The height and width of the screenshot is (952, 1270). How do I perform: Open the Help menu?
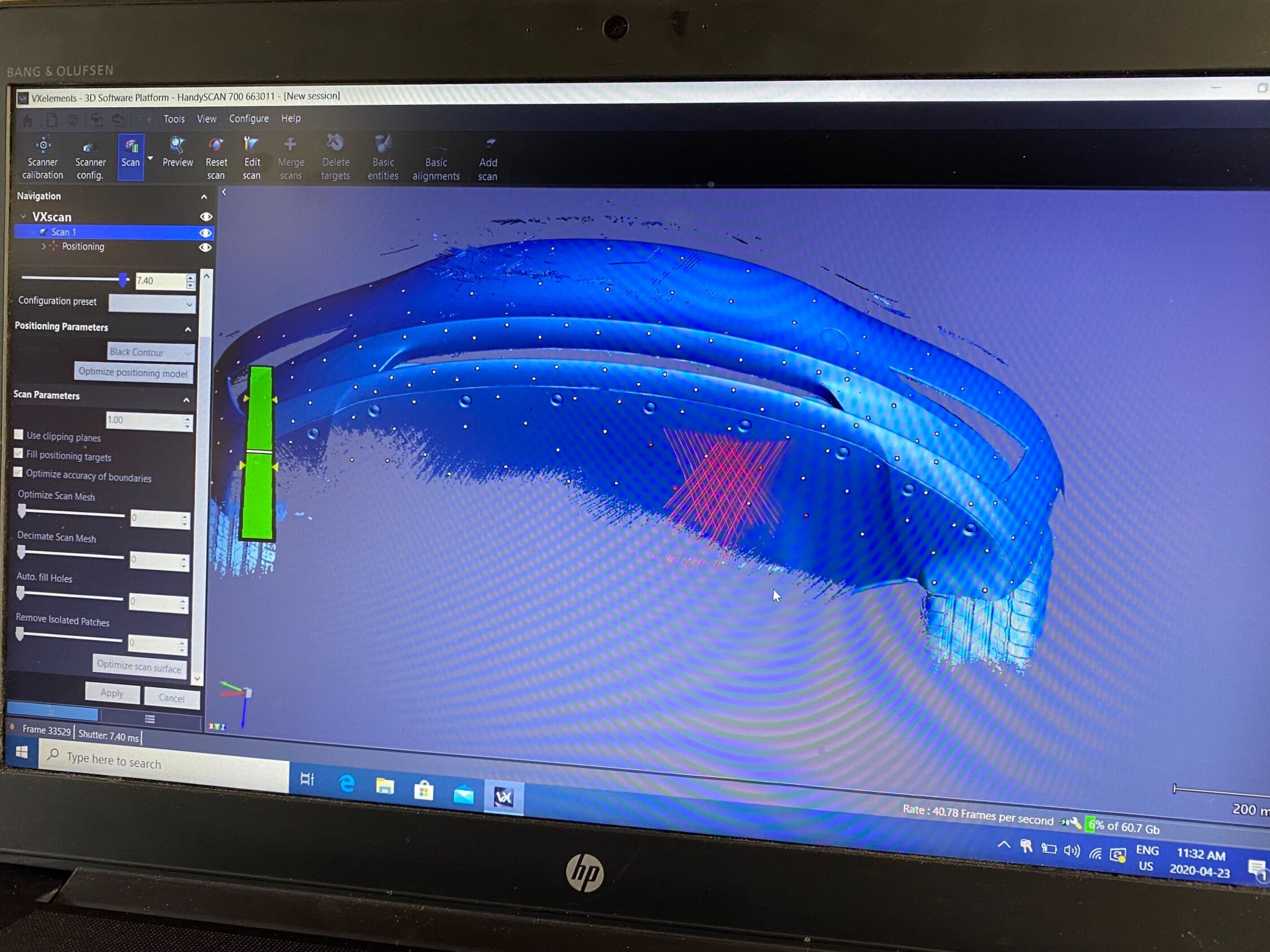(291, 118)
